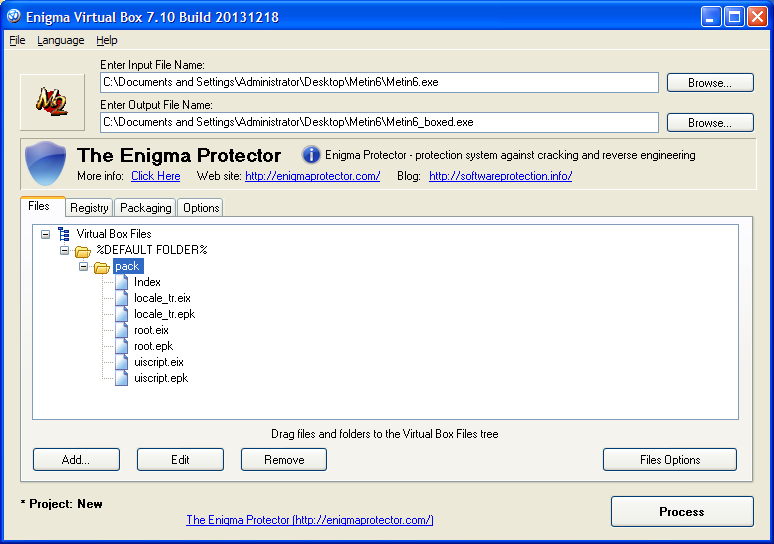Select the locale_tr.eix file name

[x=162, y=298]
